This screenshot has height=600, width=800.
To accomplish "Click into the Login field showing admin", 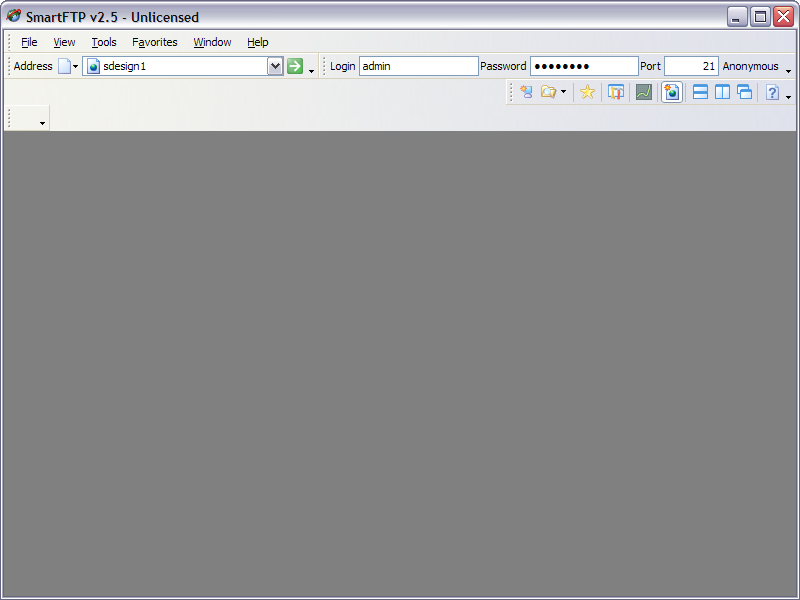I will (418, 66).
